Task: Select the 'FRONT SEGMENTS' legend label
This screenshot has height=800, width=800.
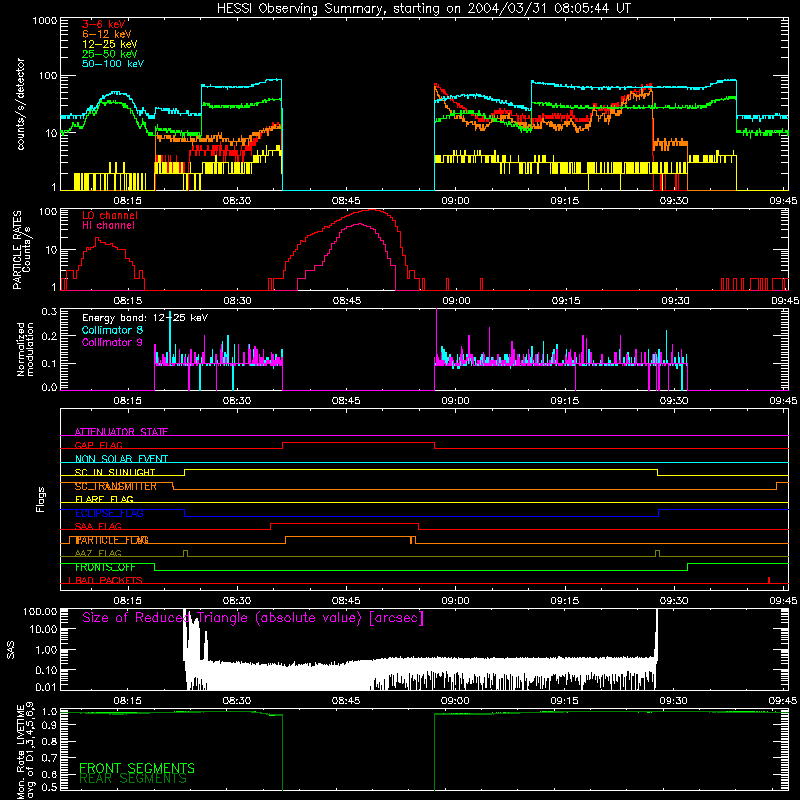Action: (x=137, y=768)
